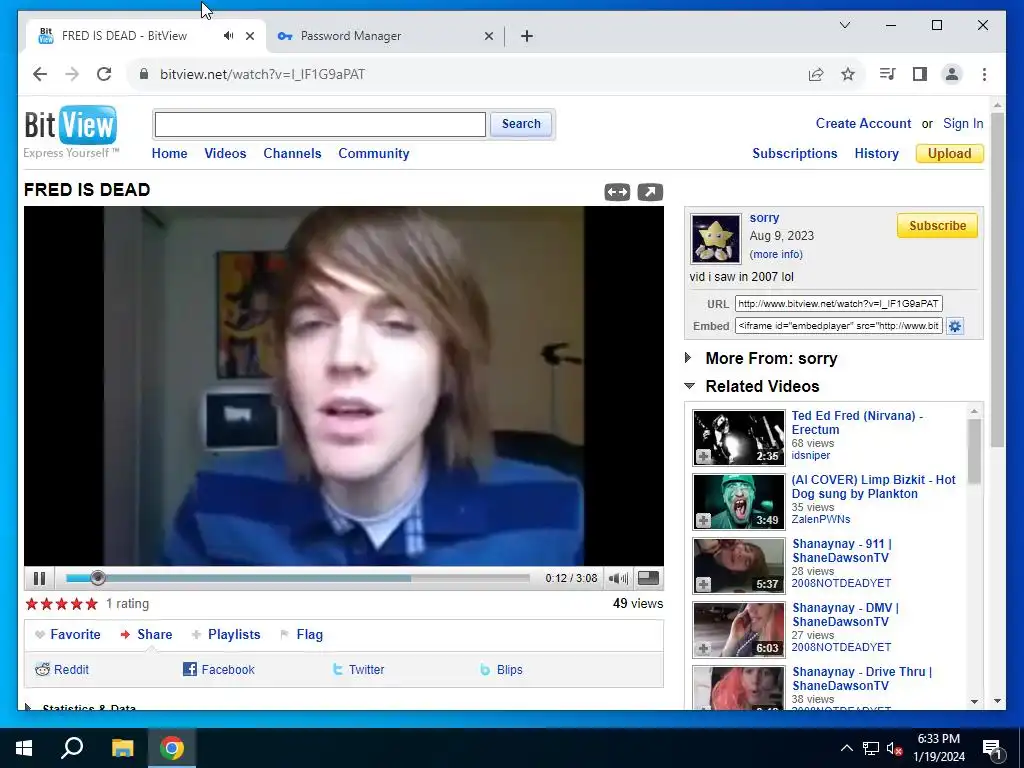Screen dimensions: 1024x768
Task: Click the volume speaker icon in the player
Action: [618, 578]
